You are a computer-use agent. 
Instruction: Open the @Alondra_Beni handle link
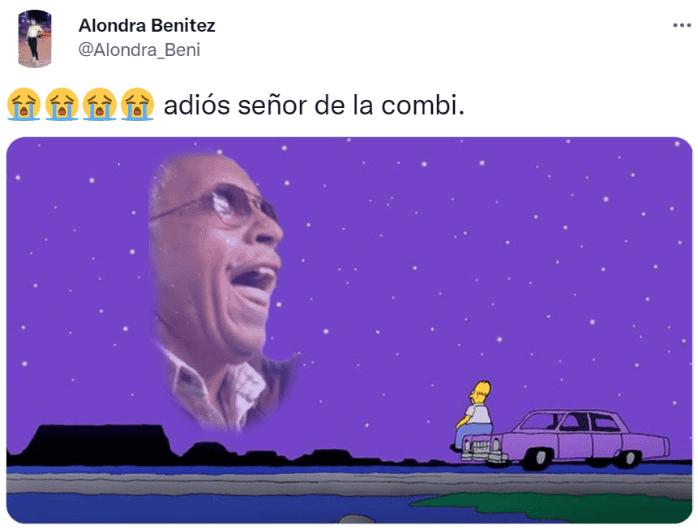point(139,50)
